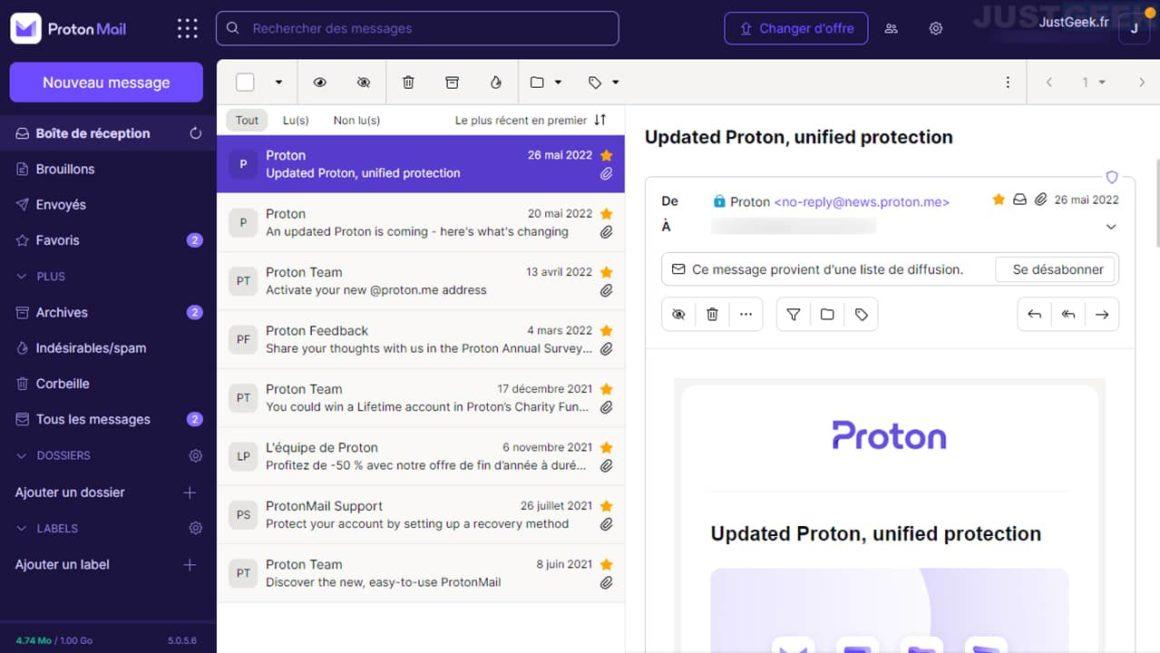This screenshot has height=653, width=1160.
Task: Expand recipient details with the chevron
Action: click(1111, 226)
